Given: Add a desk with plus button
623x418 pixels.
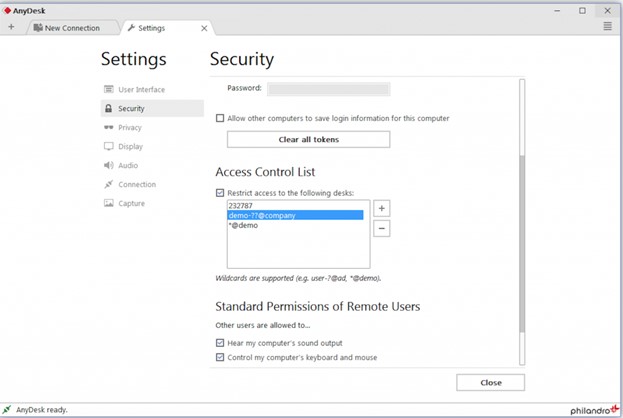Looking at the screenshot, I should point(381,208).
